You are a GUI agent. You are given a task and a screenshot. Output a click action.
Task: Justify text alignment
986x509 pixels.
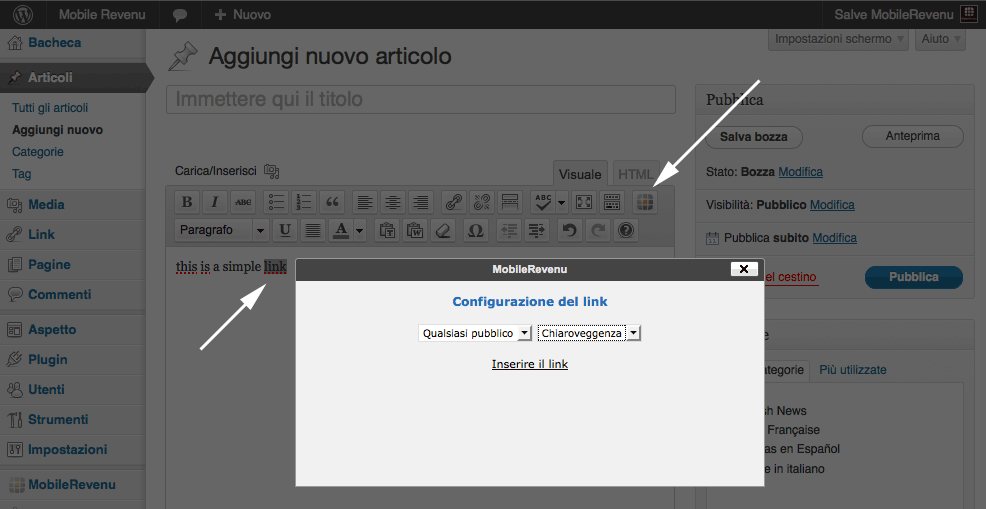point(313,230)
